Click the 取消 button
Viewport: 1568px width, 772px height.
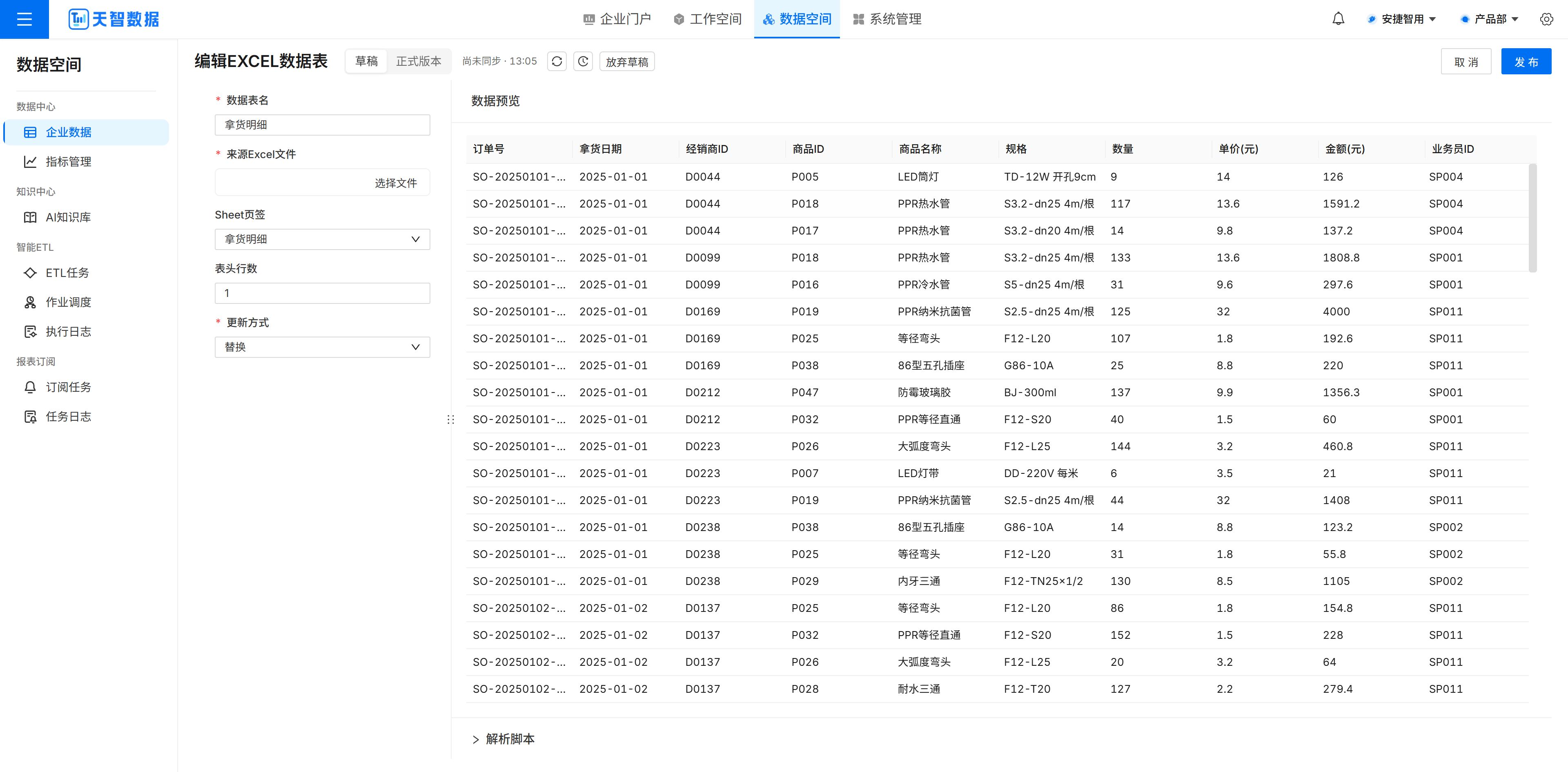(1466, 62)
